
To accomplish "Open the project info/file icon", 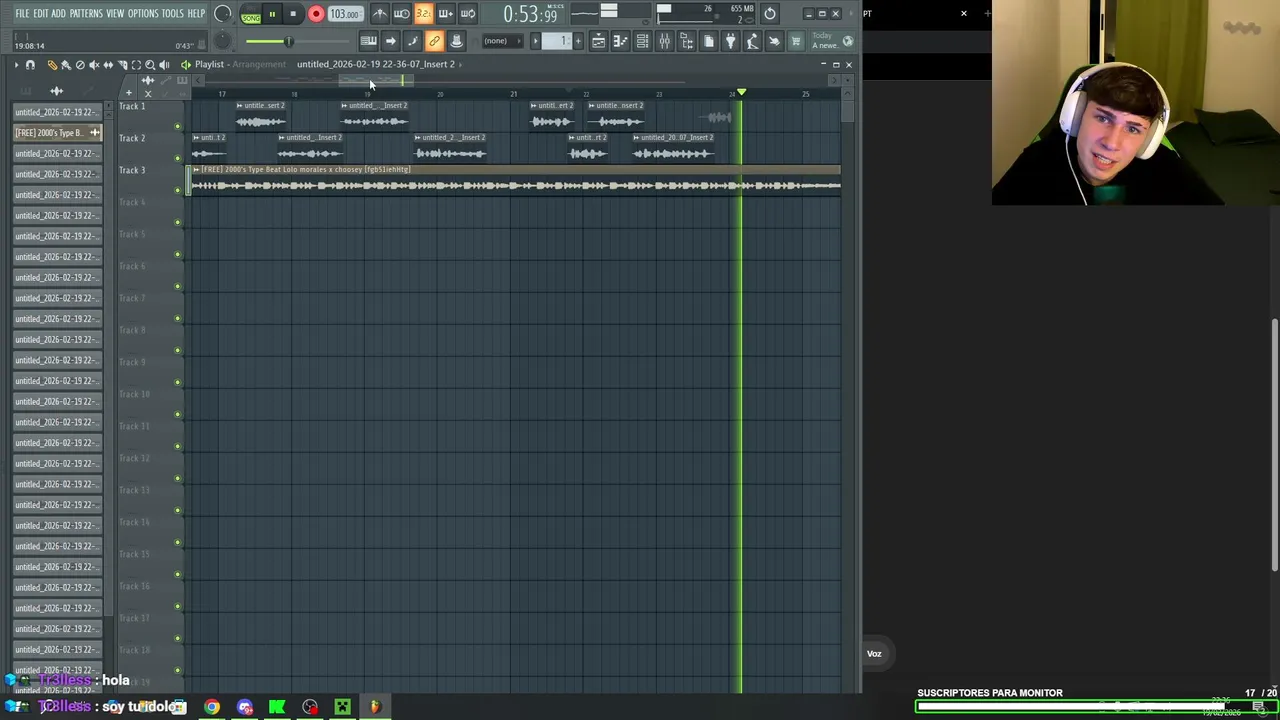I will point(708,41).
